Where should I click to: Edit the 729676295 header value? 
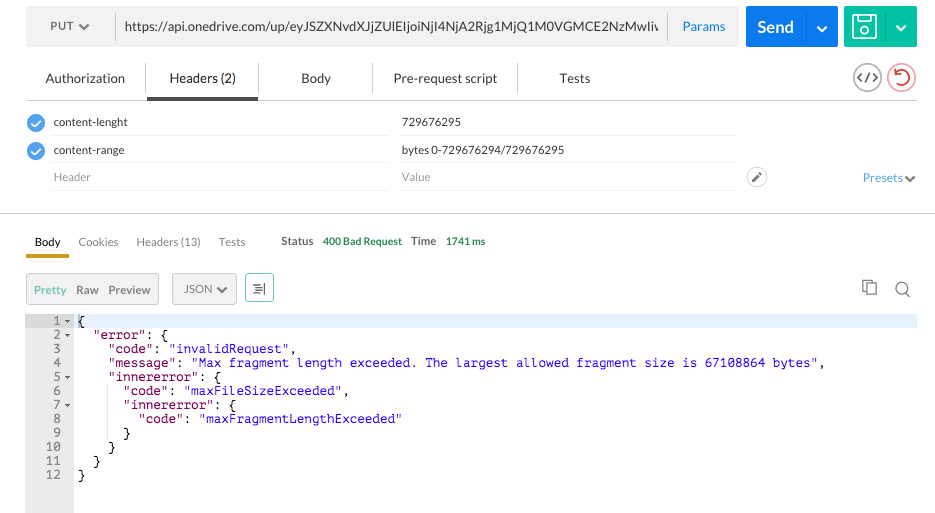(568, 122)
